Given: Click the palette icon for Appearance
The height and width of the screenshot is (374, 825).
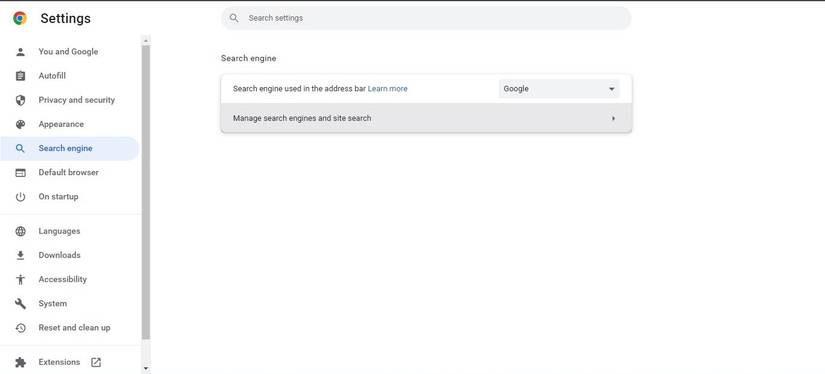Looking at the screenshot, I should click(x=21, y=124).
